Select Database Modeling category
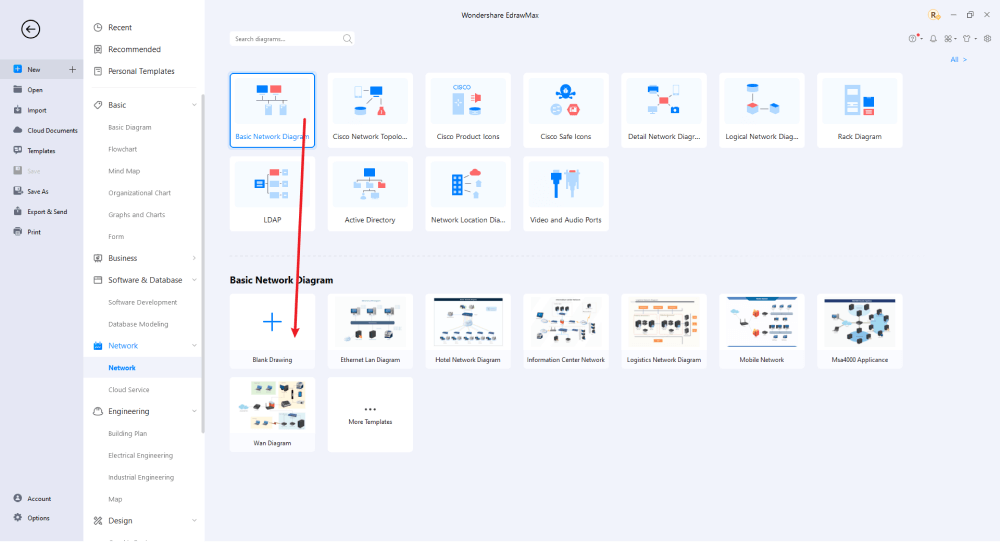1000x542 pixels. (x=138, y=324)
